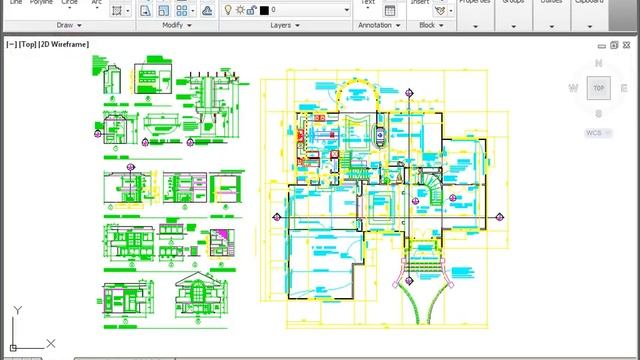Click the black layer color swatch
Viewport: 640px width, 360px height.
[264, 10]
